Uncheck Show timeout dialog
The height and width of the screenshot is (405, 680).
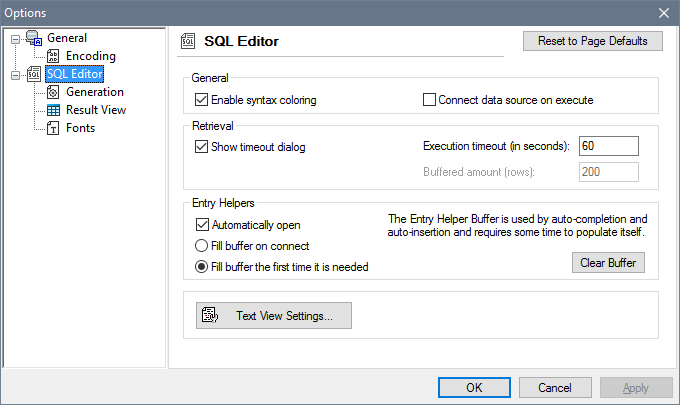(202, 147)
